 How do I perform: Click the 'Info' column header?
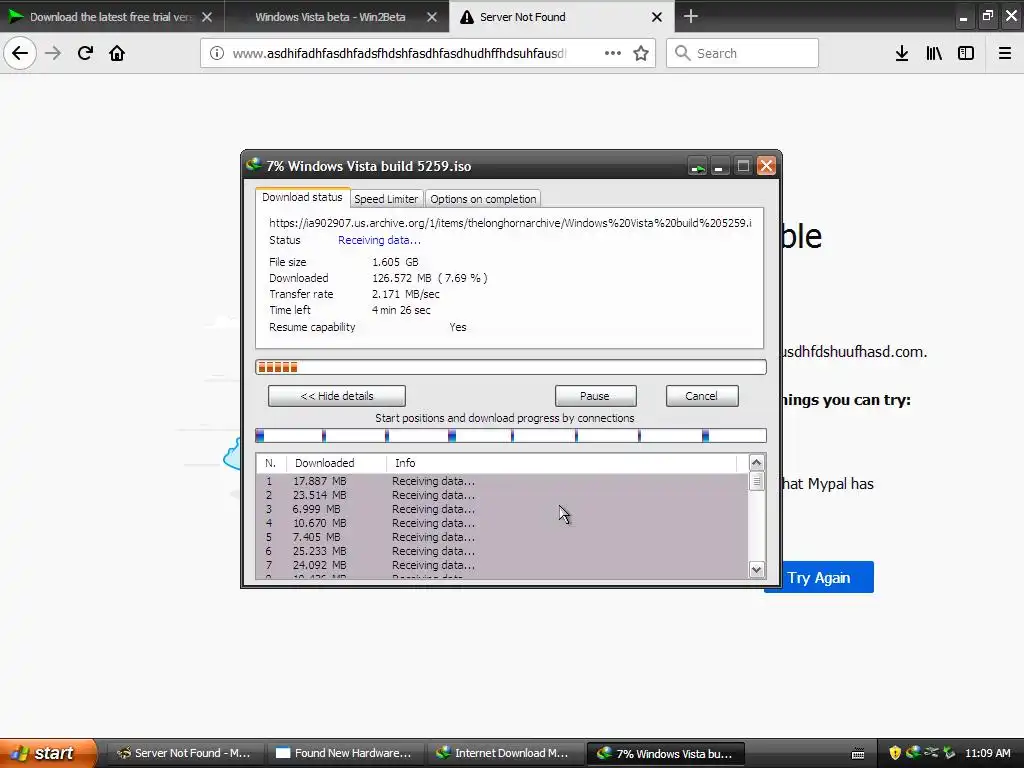(x=562, y=463)
